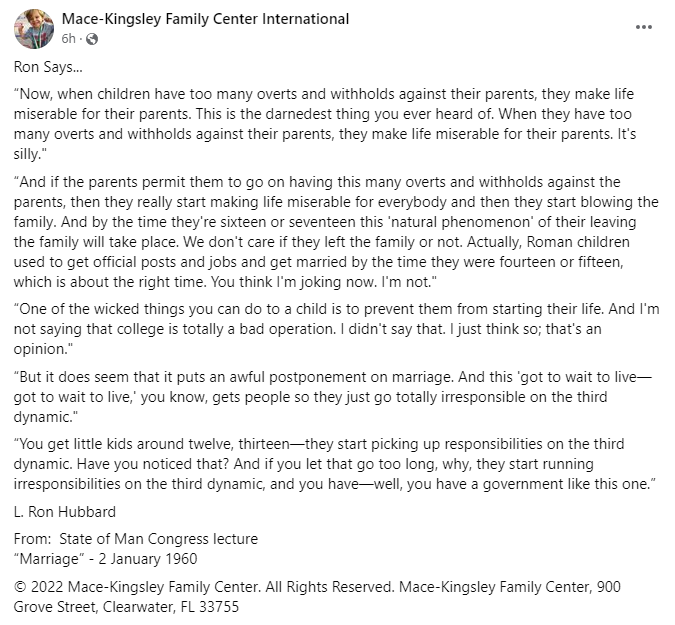Click the 6h post timestamp
Image resolution: width=675 pixels, height=625 pixels.
tap(68, 38)
